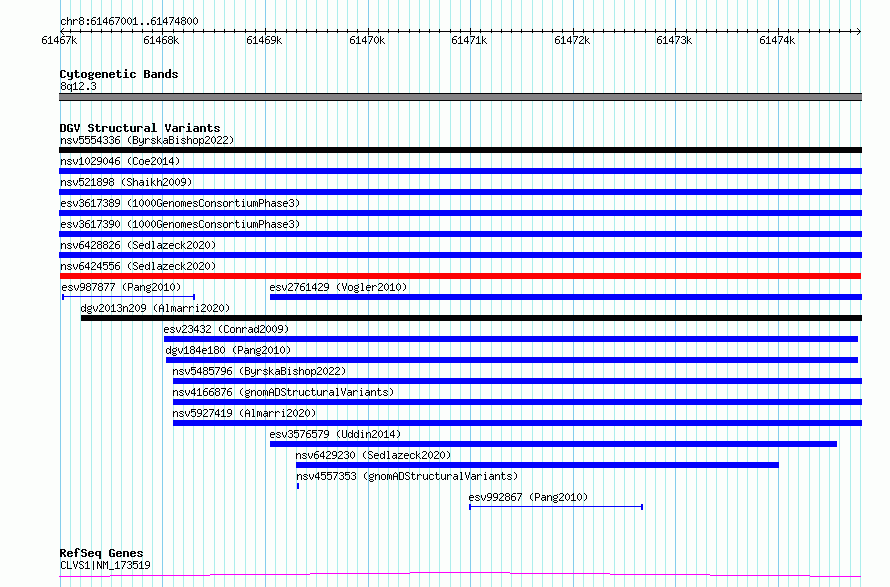
Task: Click the 8q12.3 band label
Action: point(78,86)
